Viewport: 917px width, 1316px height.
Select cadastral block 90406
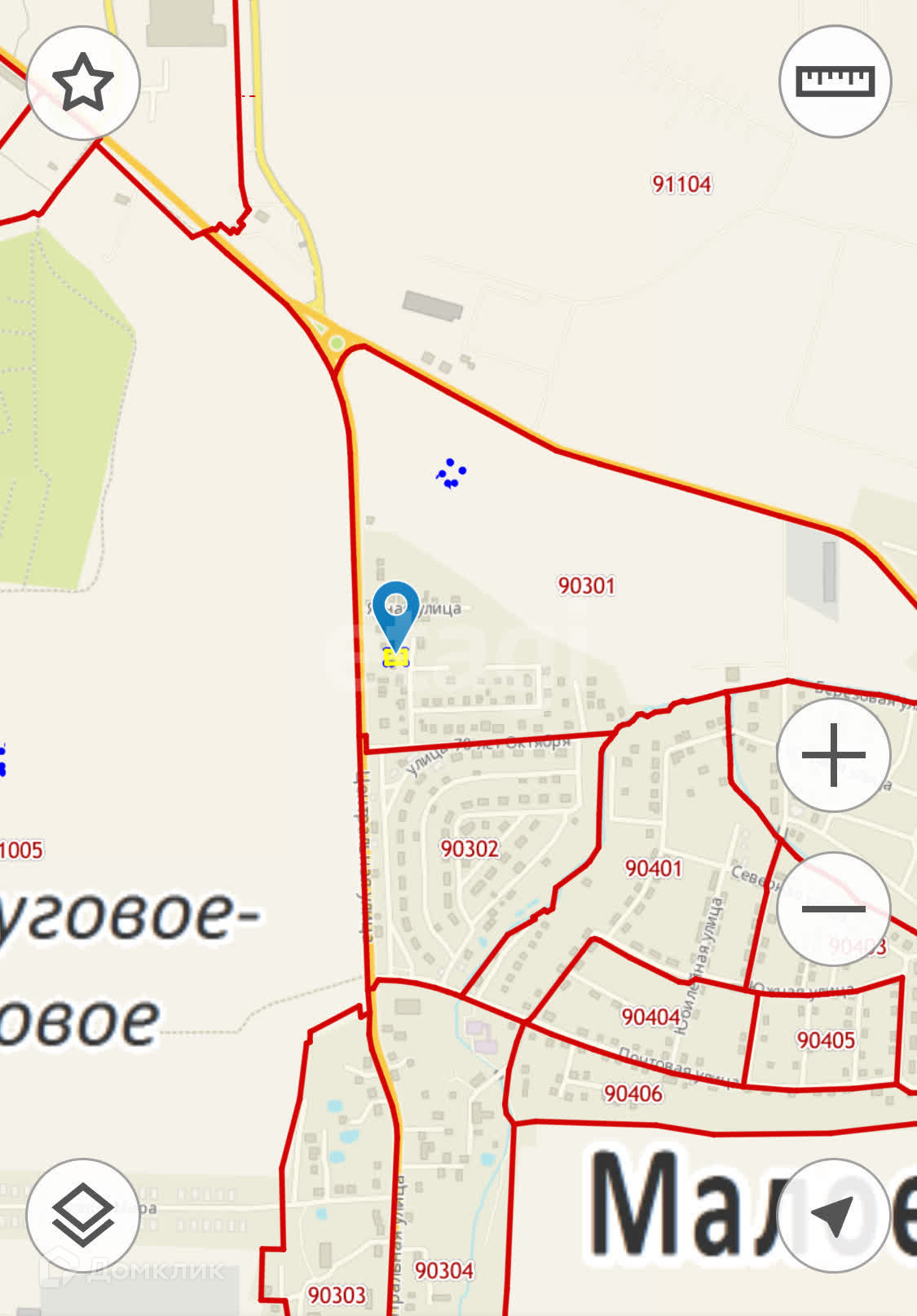[633, 1093]
